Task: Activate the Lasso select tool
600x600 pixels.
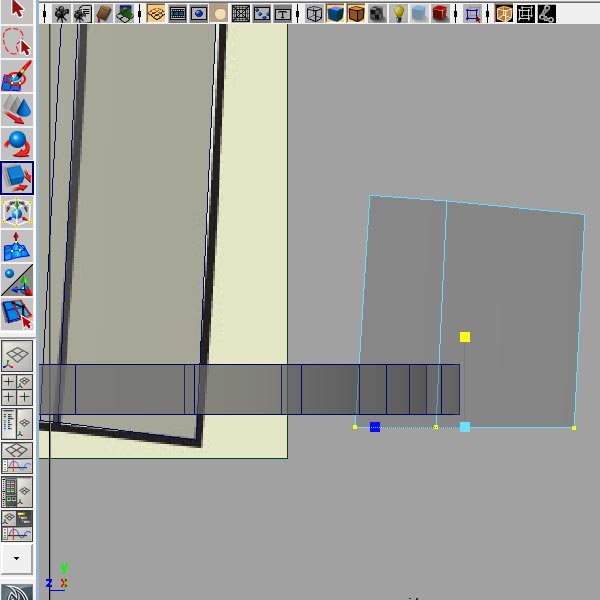Action: 17,42
